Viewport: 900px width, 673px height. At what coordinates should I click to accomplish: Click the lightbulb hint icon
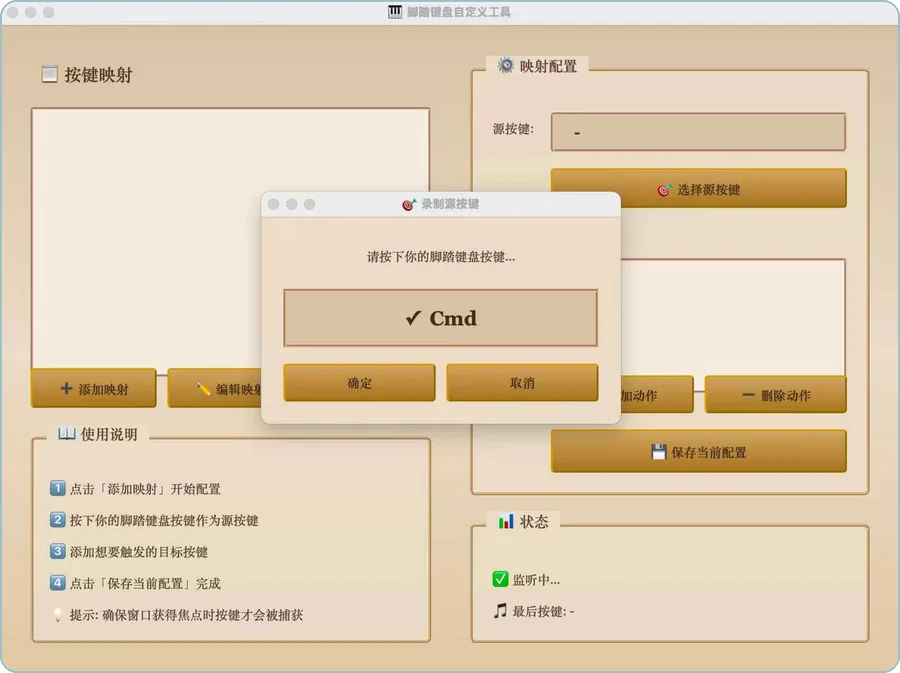pyautogui.click(x=57, y=614)
